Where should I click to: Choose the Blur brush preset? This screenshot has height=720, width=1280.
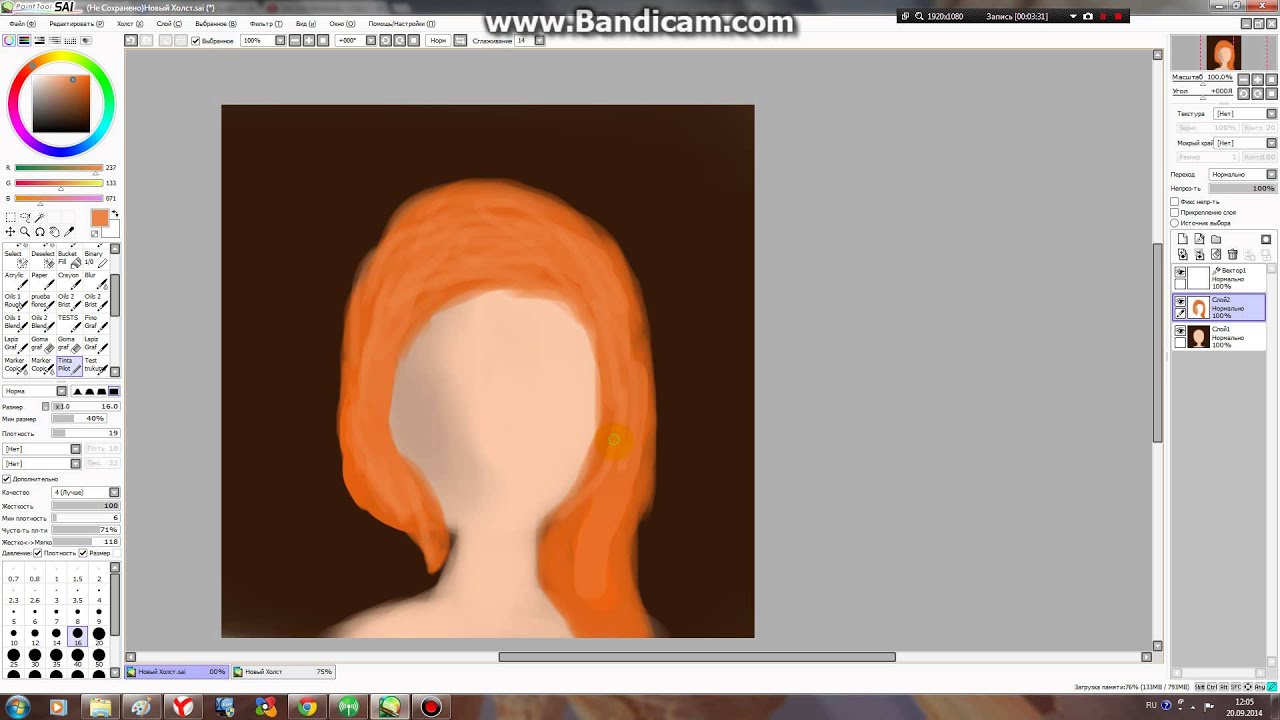[95, 281]
